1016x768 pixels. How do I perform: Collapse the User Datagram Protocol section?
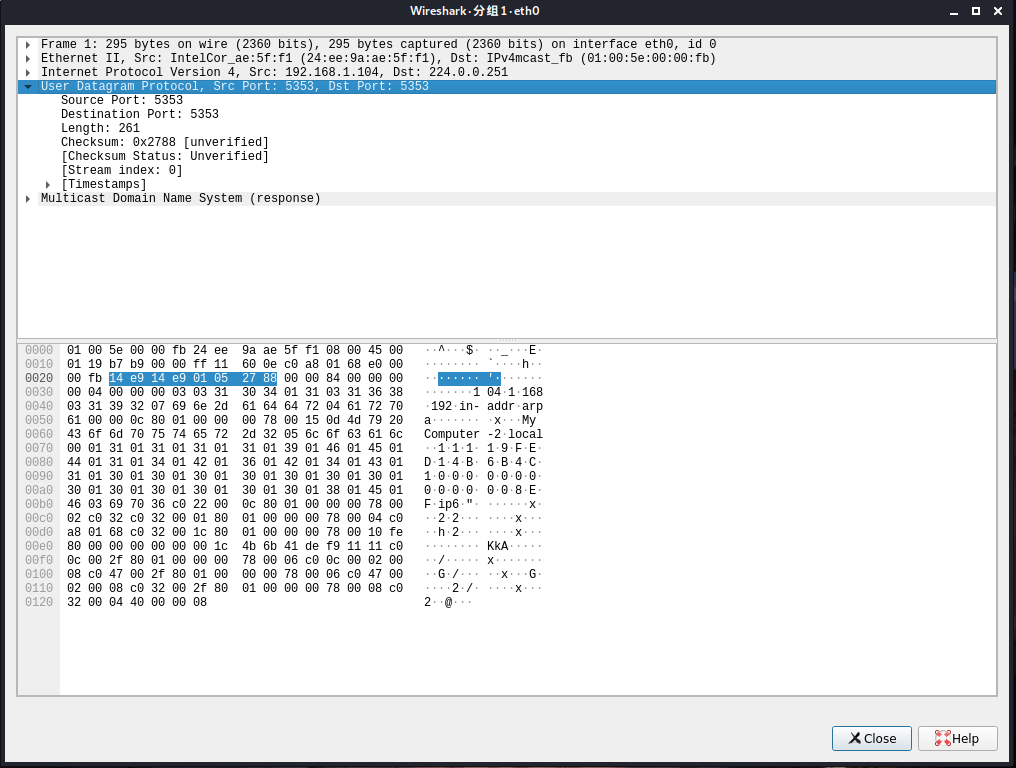point(27,86)
